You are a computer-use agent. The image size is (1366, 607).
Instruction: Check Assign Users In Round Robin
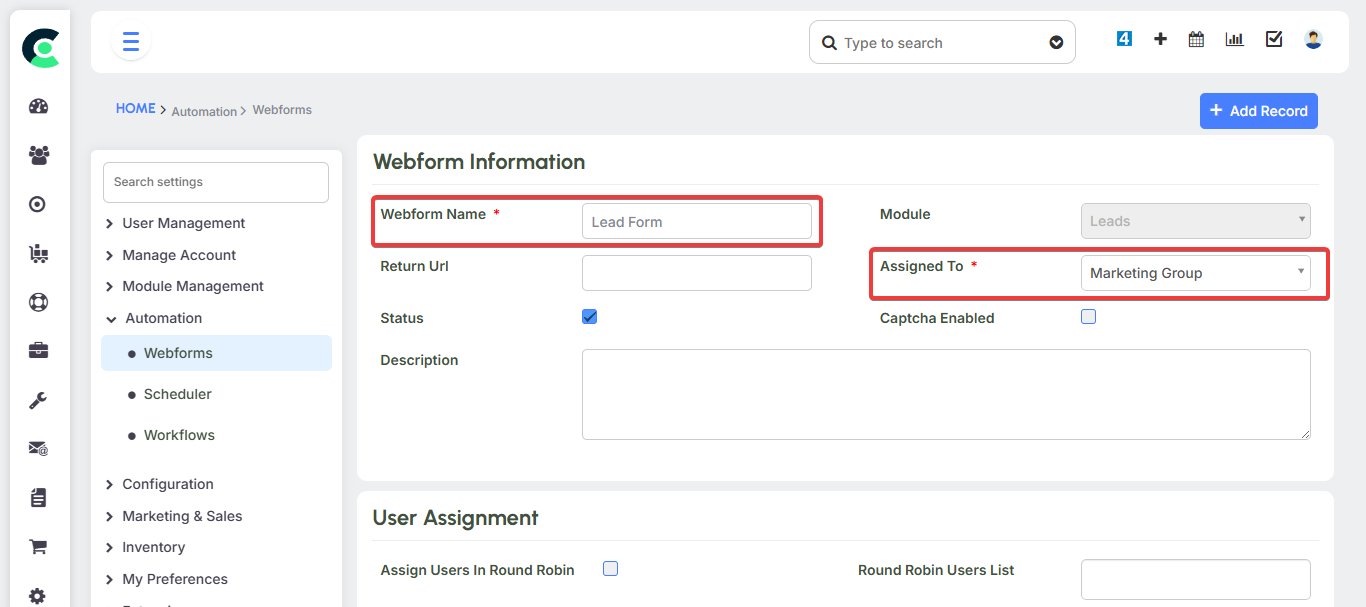[x=610, y=567]
